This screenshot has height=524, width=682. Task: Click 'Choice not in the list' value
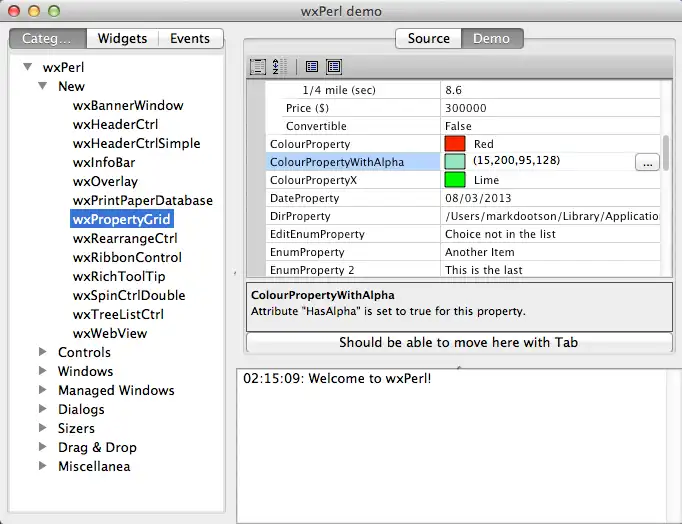point(500,234)
